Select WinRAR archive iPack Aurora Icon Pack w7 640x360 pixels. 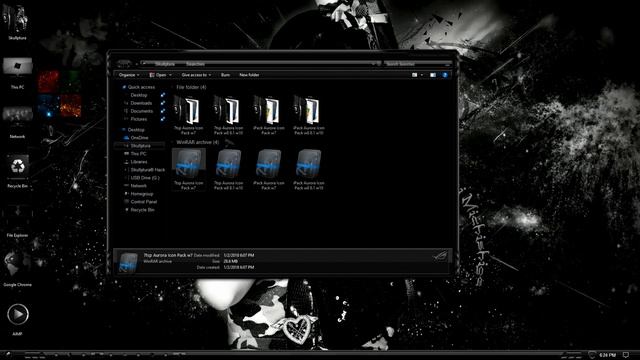(x=268, y=169)
